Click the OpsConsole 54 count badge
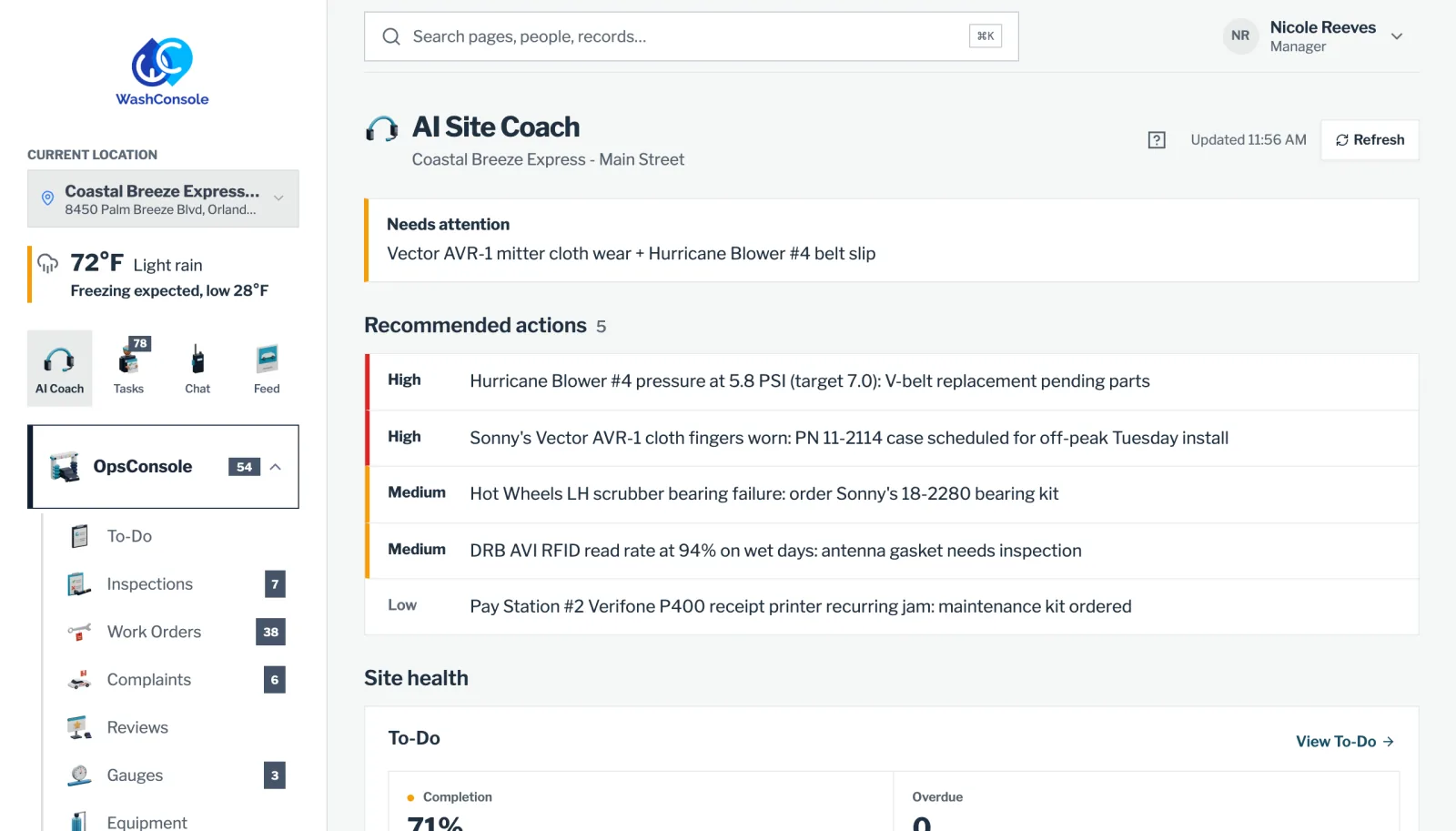Viewport: 1456px width, 831px height. pos(245,467)
